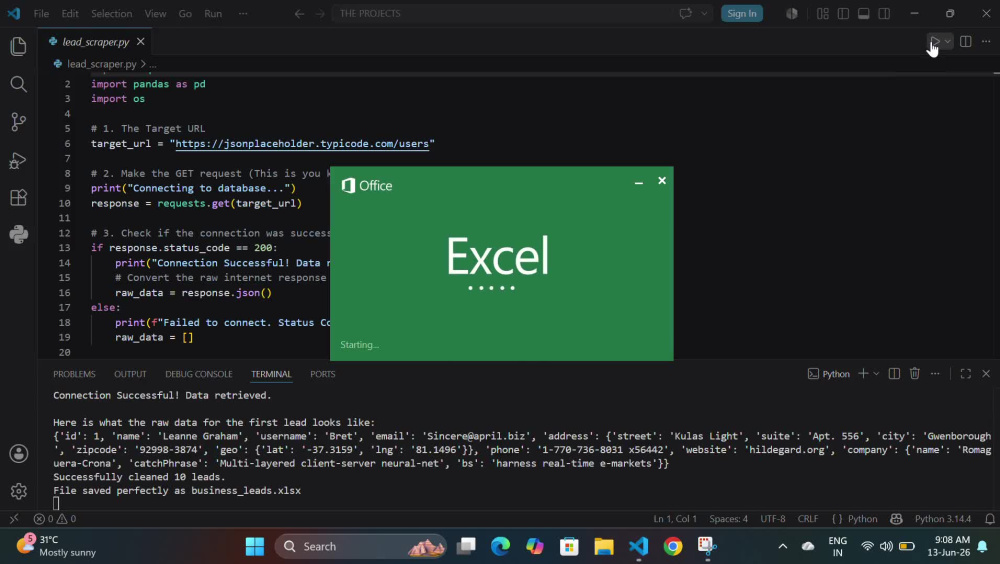This screenshot has height=564, width=1000.
Task: Change line ending via CRLF status item
Action: click(808, 519)
